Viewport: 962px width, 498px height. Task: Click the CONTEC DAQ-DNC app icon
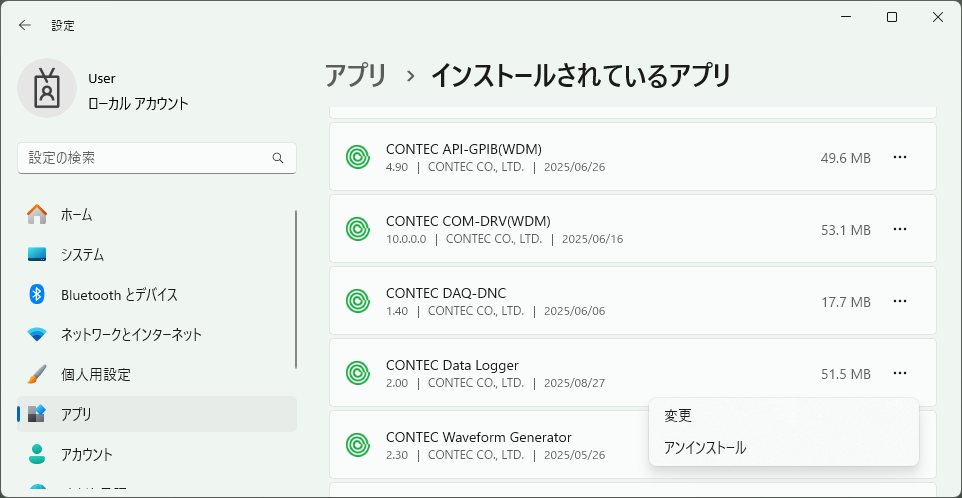point(358,301)
